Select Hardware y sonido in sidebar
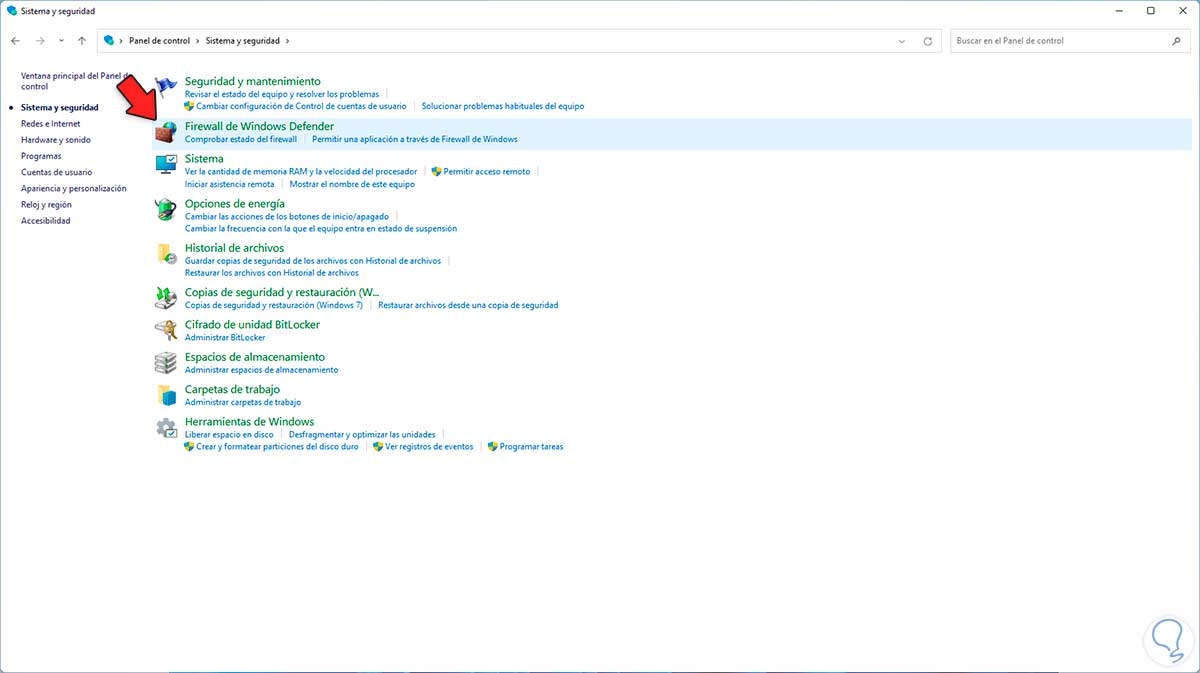1200x673 pixels. point(56,140)
